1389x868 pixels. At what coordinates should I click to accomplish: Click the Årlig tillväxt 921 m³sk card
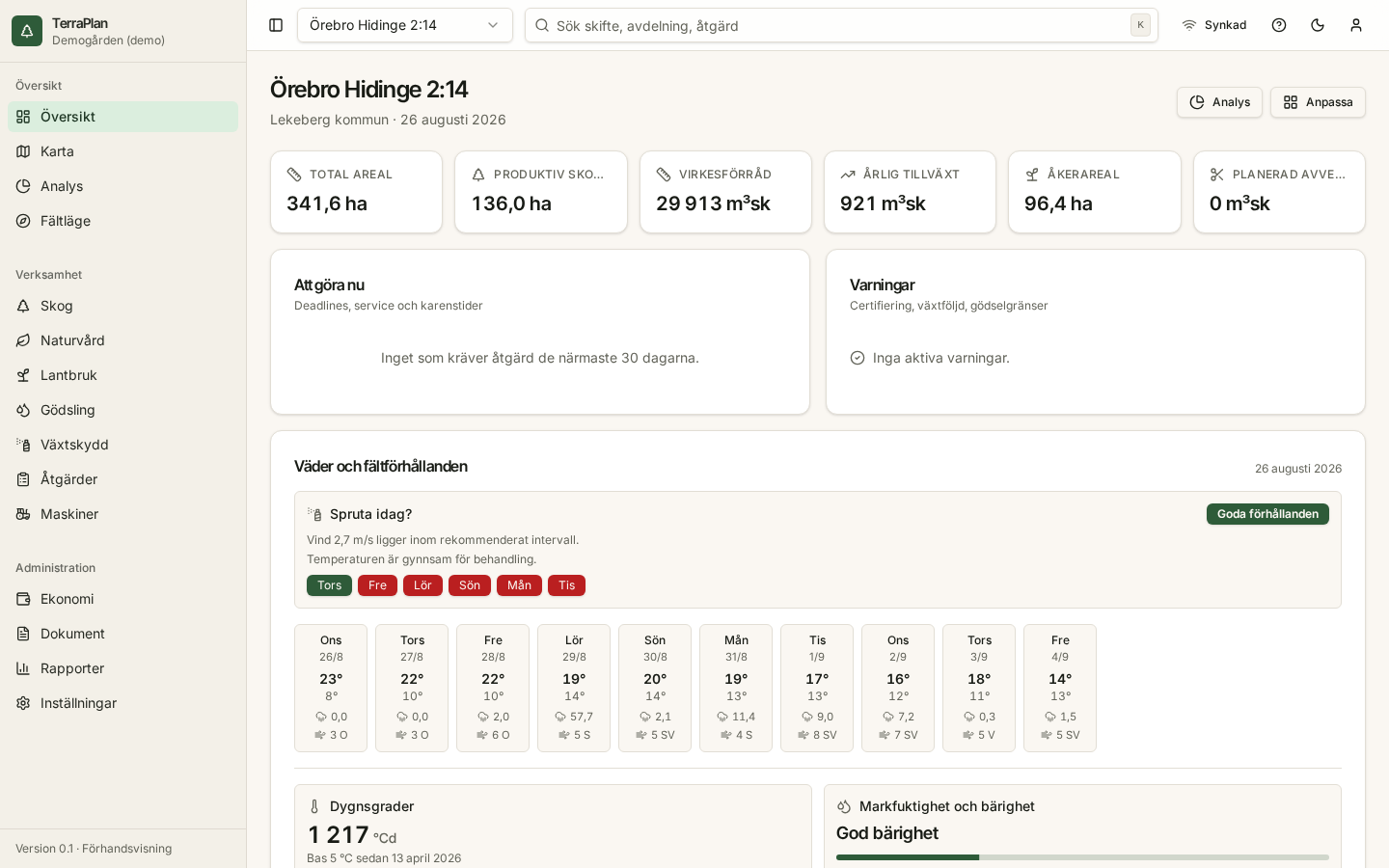click(910, 192)
